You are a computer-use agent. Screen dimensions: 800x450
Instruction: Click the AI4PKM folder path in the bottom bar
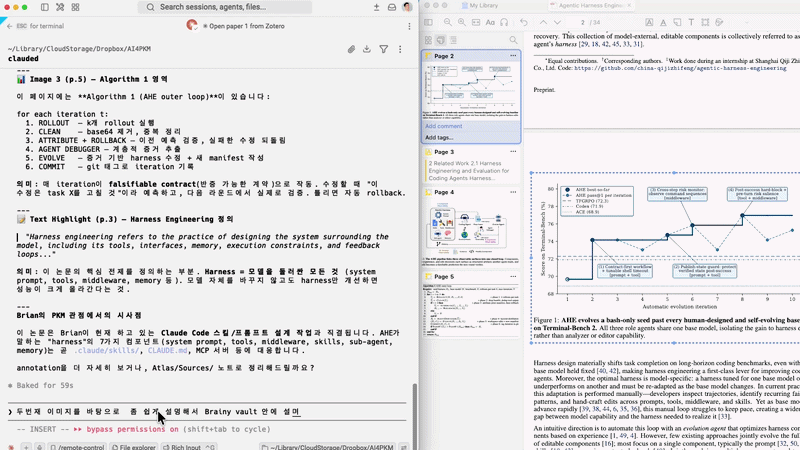(327, 447)
